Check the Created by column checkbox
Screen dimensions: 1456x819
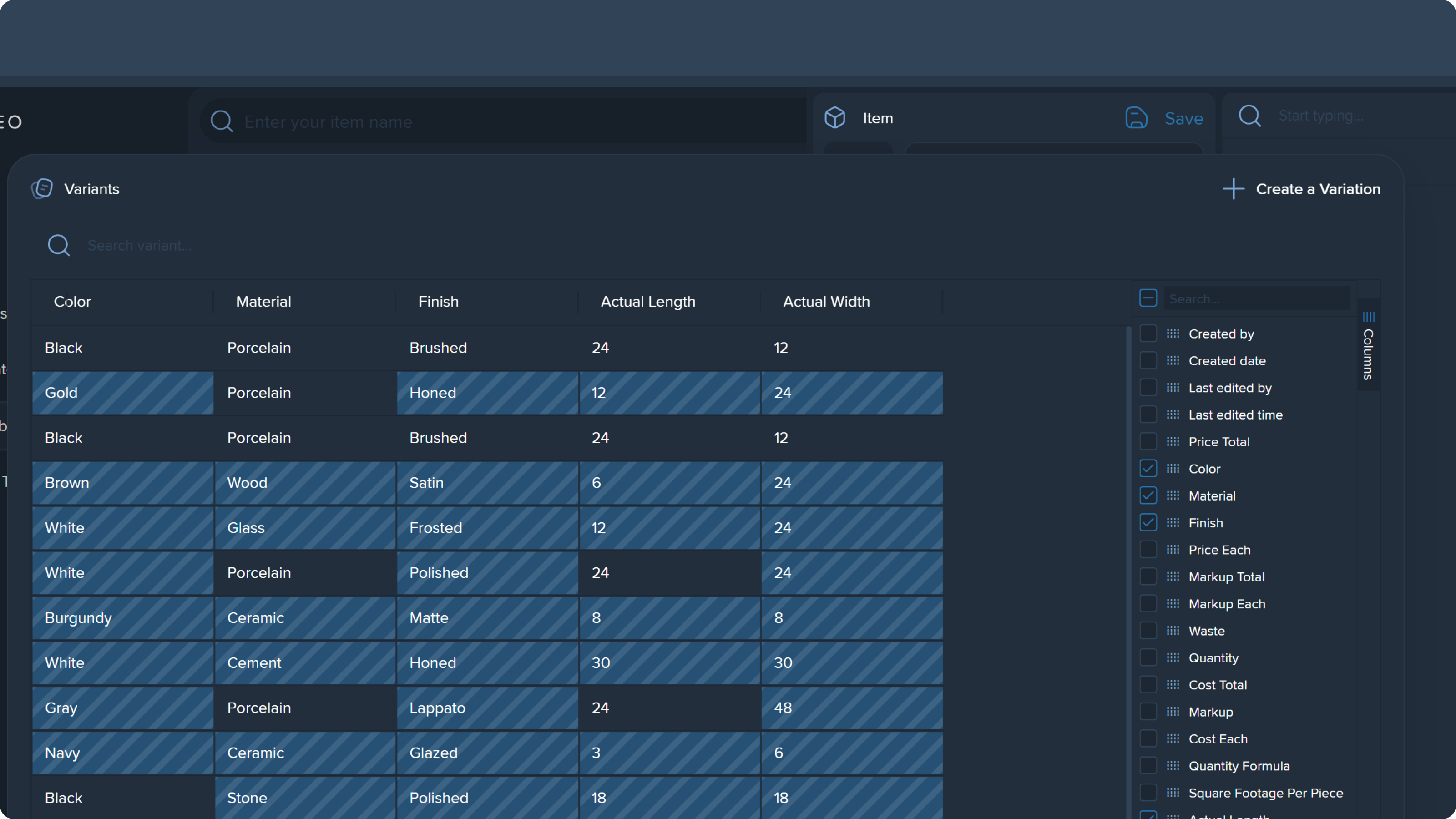(x=1148, y=334)
